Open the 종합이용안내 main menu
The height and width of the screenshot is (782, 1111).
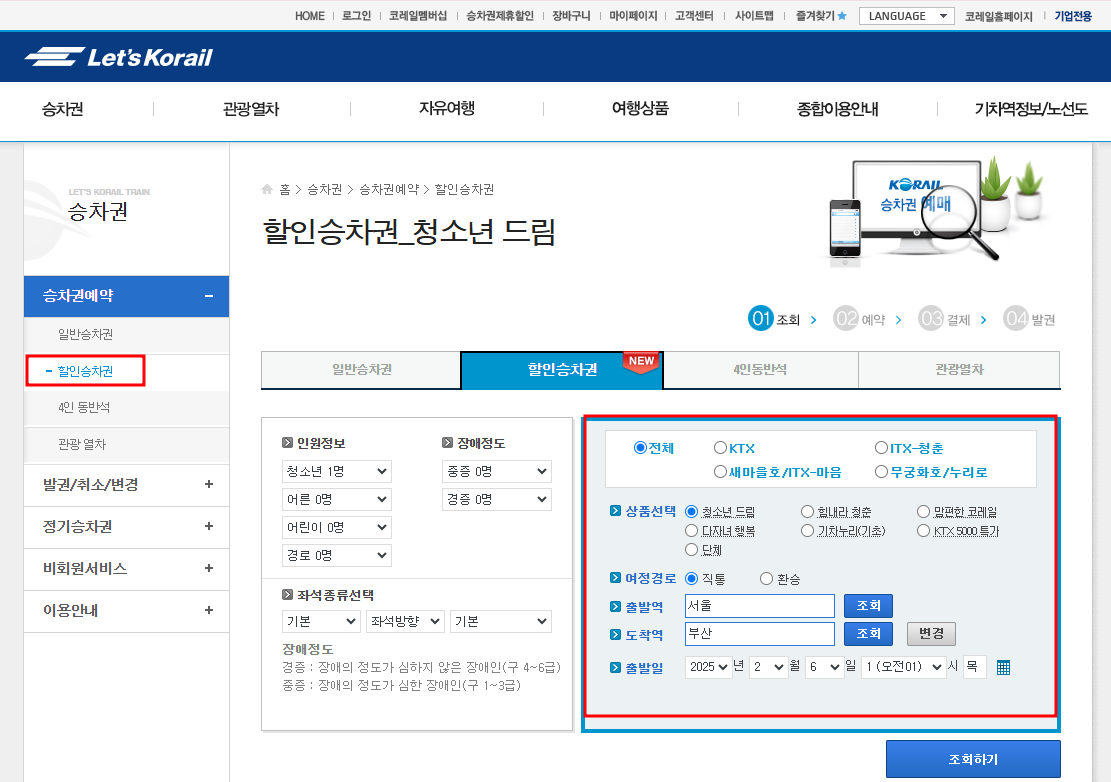[x=838, y=109]
